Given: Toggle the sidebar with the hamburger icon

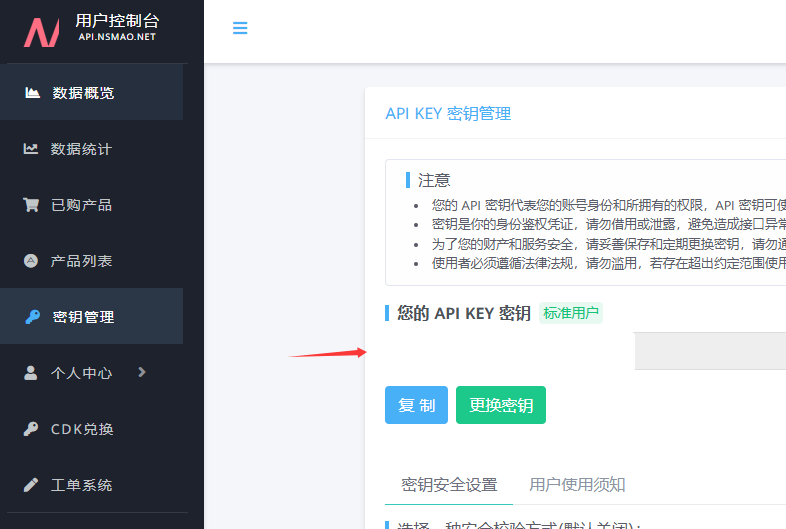Looking at the screenshot, I should click(x=240, y=29).
